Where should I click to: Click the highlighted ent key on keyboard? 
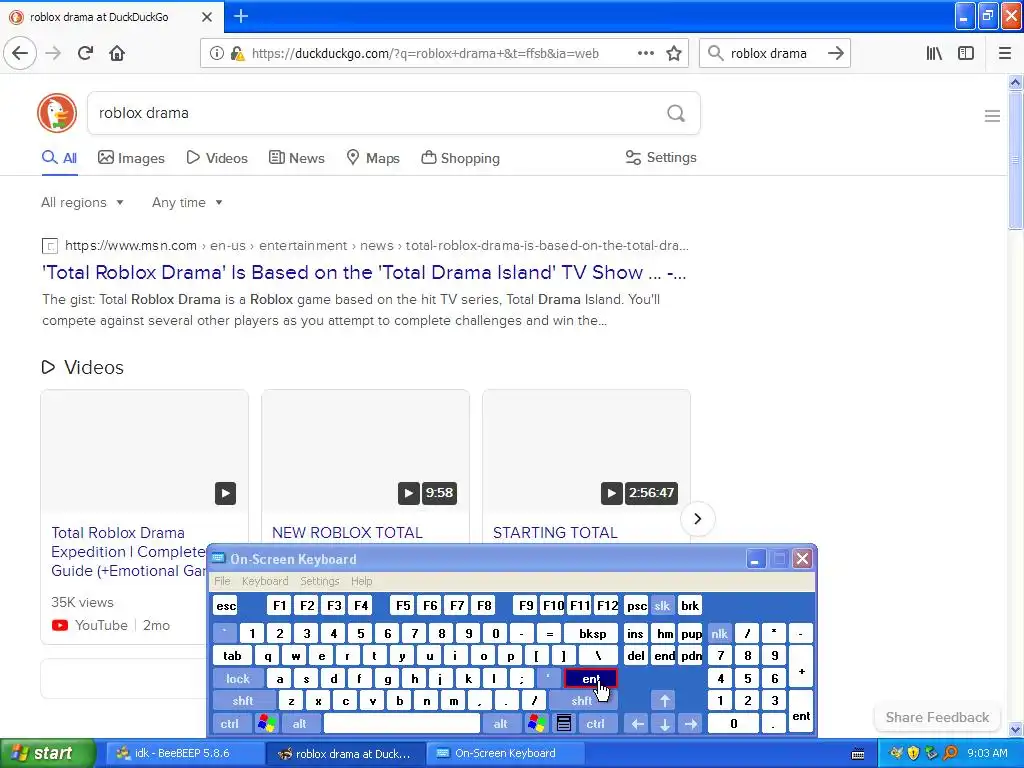pyautogui.click(x=590, y=679)
